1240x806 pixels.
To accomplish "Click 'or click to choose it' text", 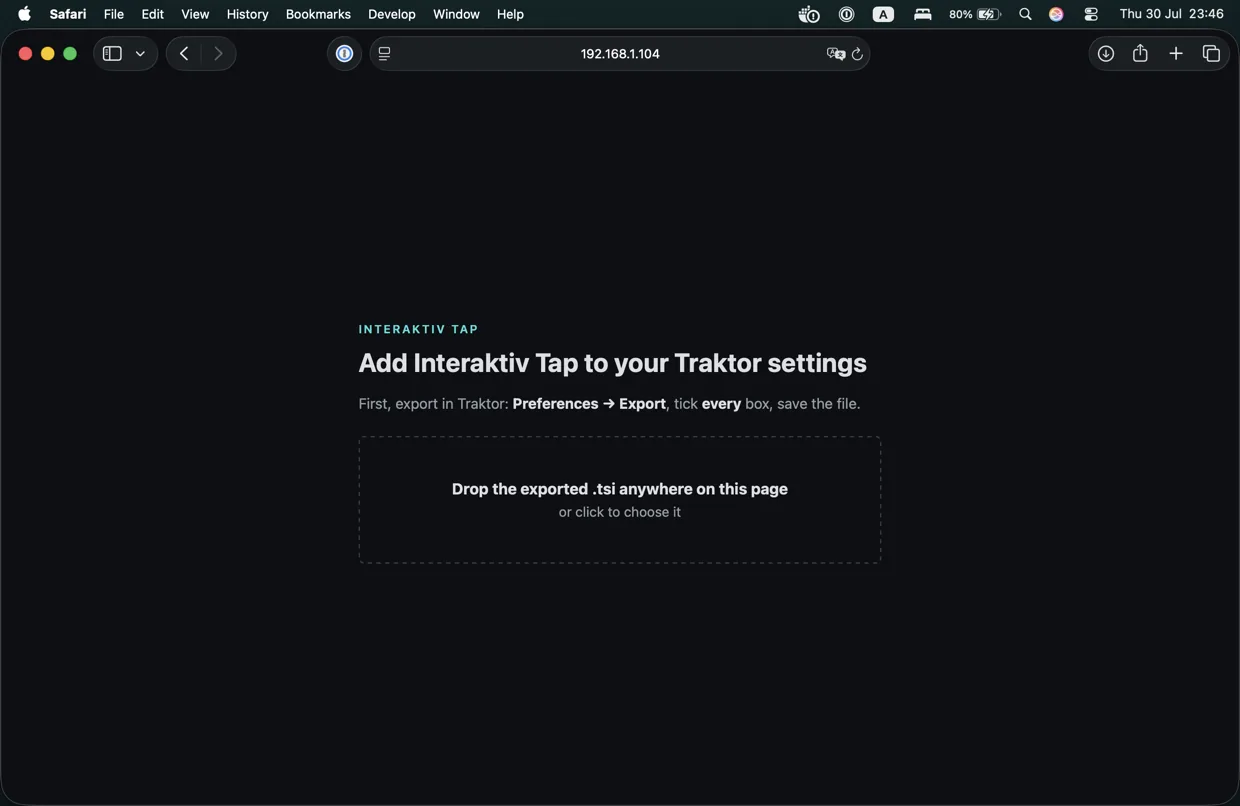I will coord(620,512).
